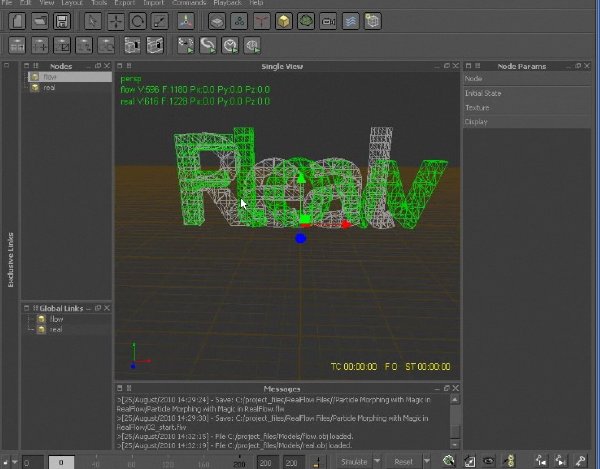Click the blue waves RealWave icon

[350, 21]
